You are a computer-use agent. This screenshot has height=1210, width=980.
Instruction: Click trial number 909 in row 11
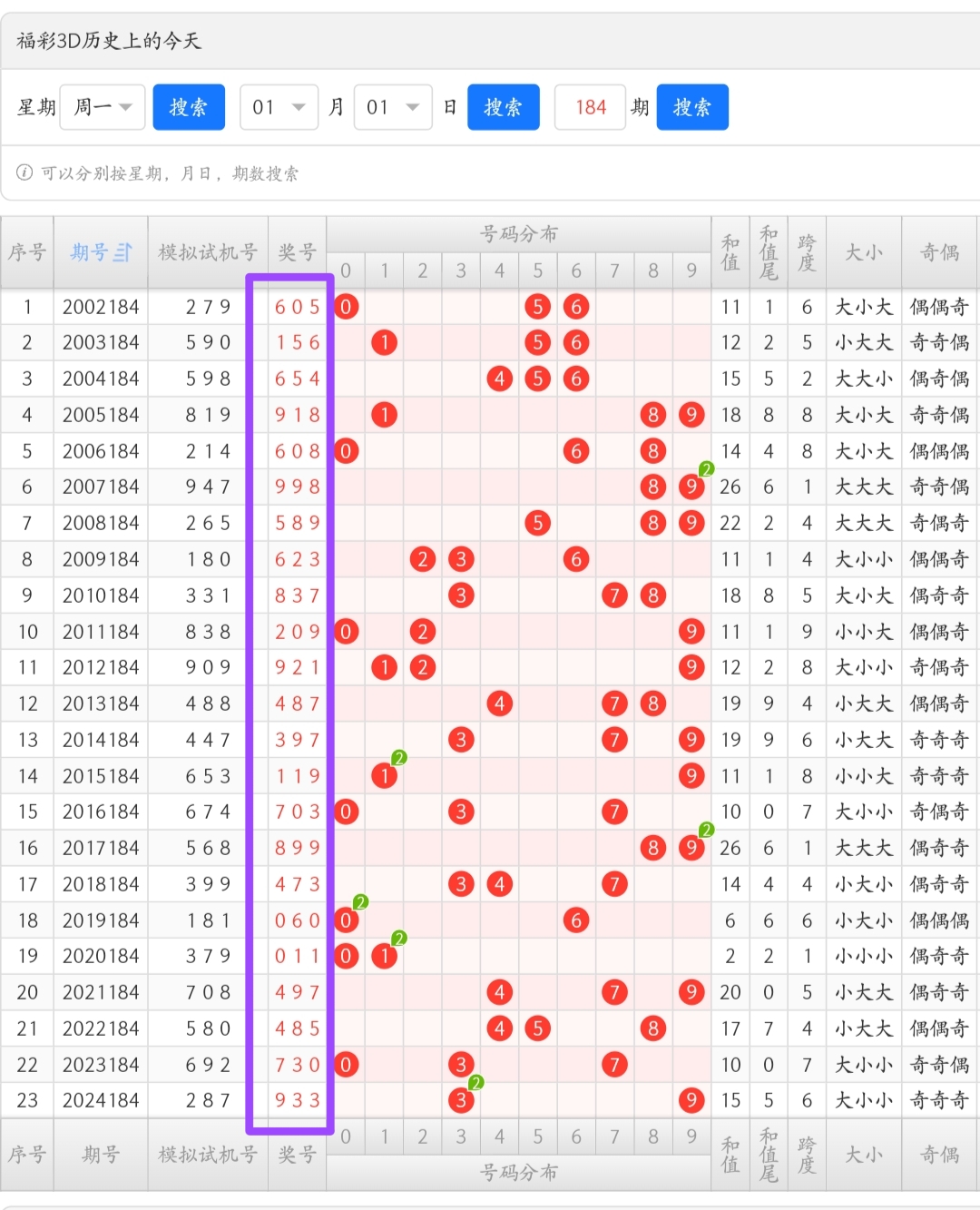coord(209,667)
